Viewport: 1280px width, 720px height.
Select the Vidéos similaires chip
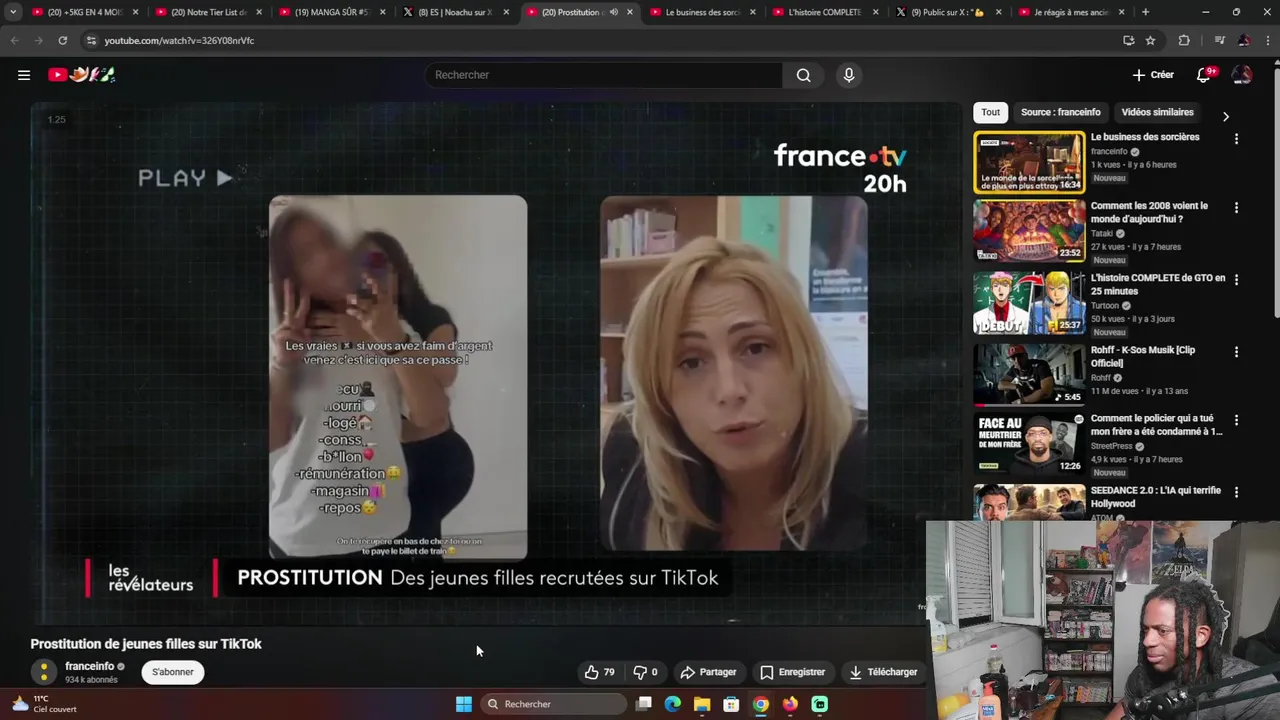point(1157,112)
